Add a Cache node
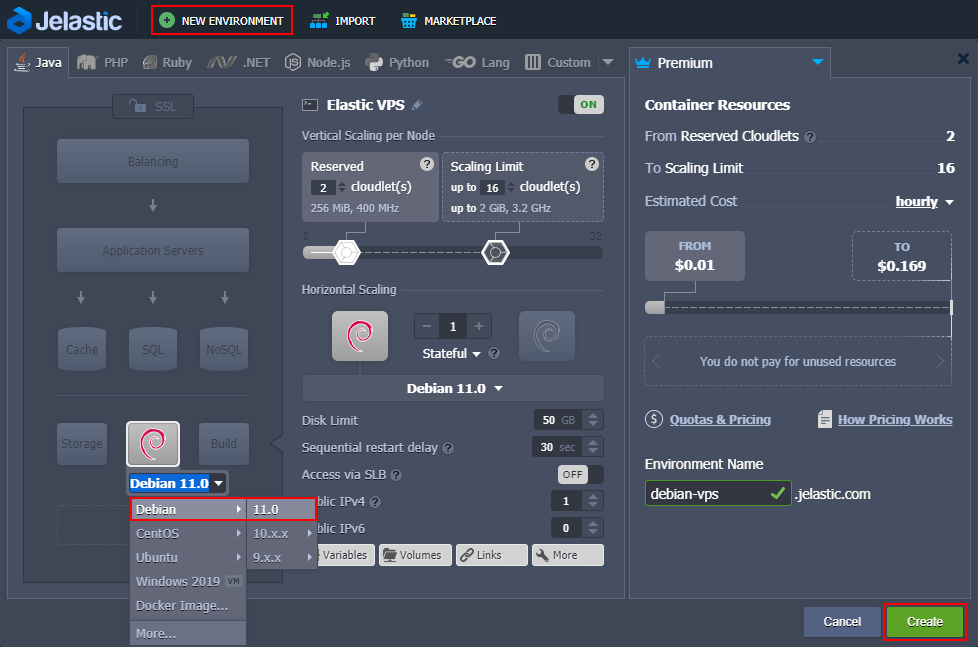 (82, 349)
